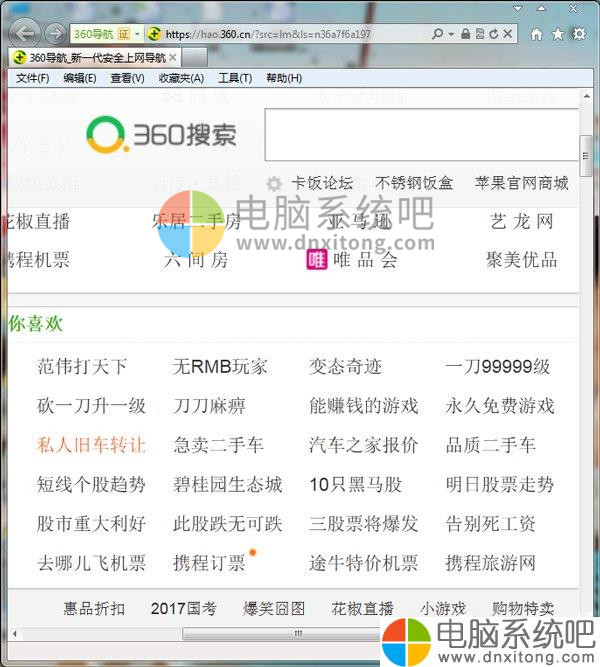This screenshot has height=667, width=600.
Task: Open the 艺龙网 link
Action: click(522, 222)
